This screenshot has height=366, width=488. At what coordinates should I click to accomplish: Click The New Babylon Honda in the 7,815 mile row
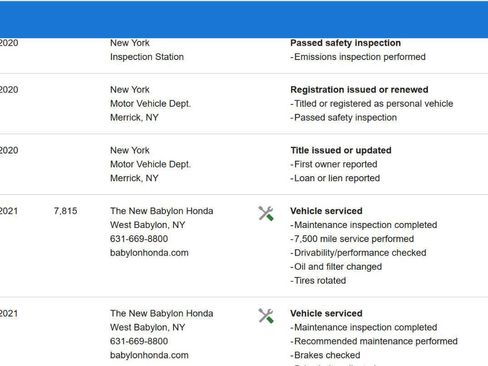[x=162, y=211]
